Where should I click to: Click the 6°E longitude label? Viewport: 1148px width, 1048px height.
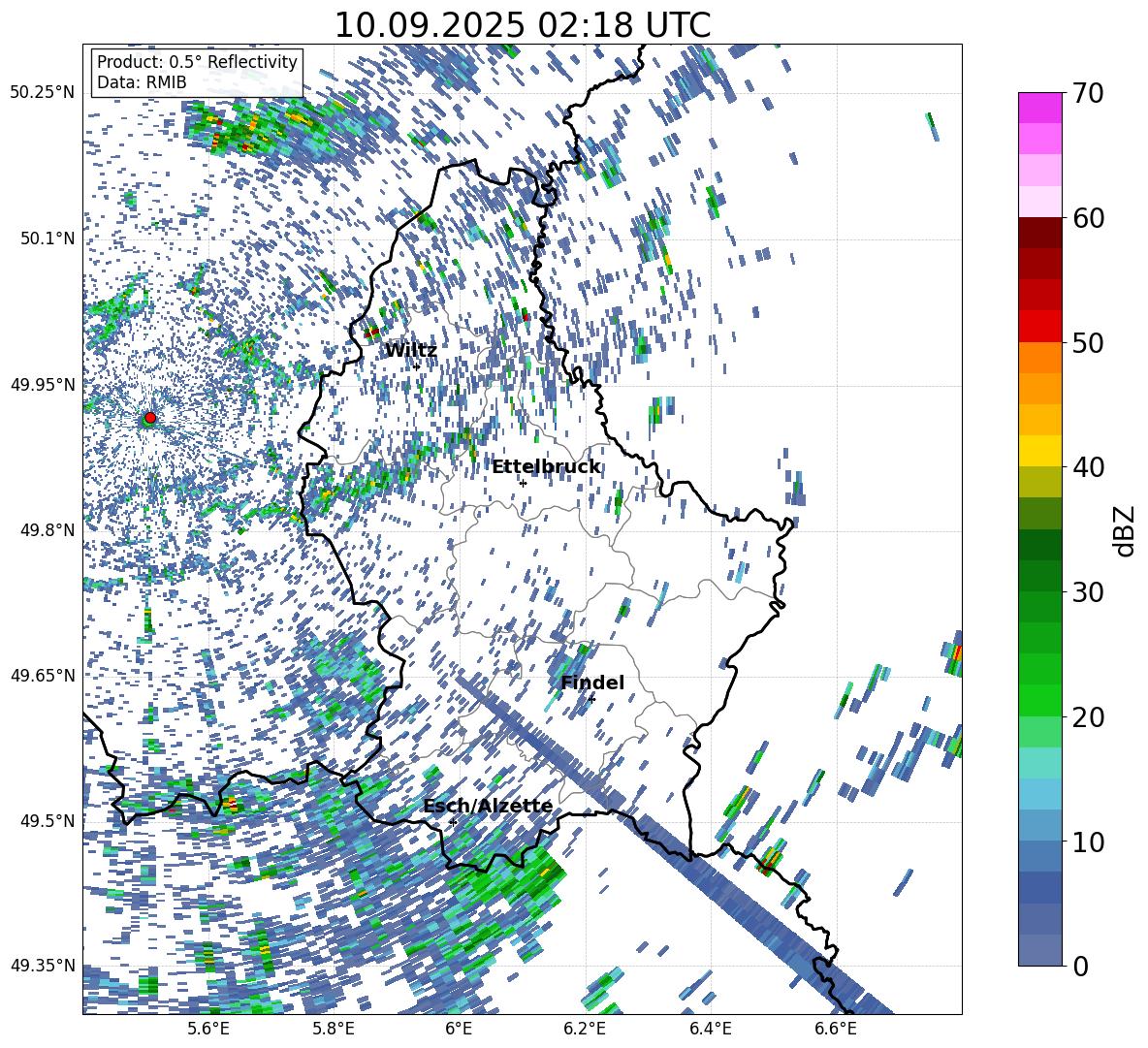(x=459, y=1030)
